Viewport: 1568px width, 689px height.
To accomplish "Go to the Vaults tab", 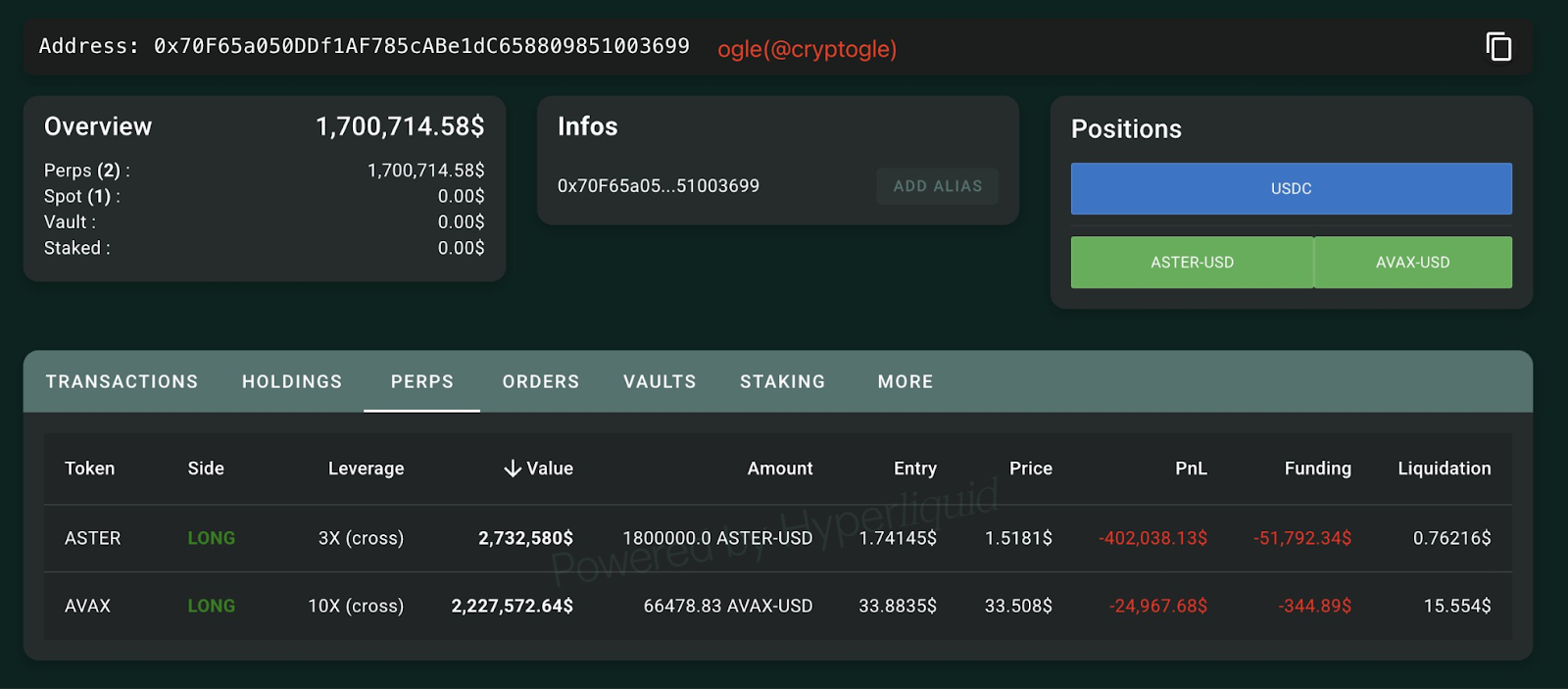I will point(660,381).
